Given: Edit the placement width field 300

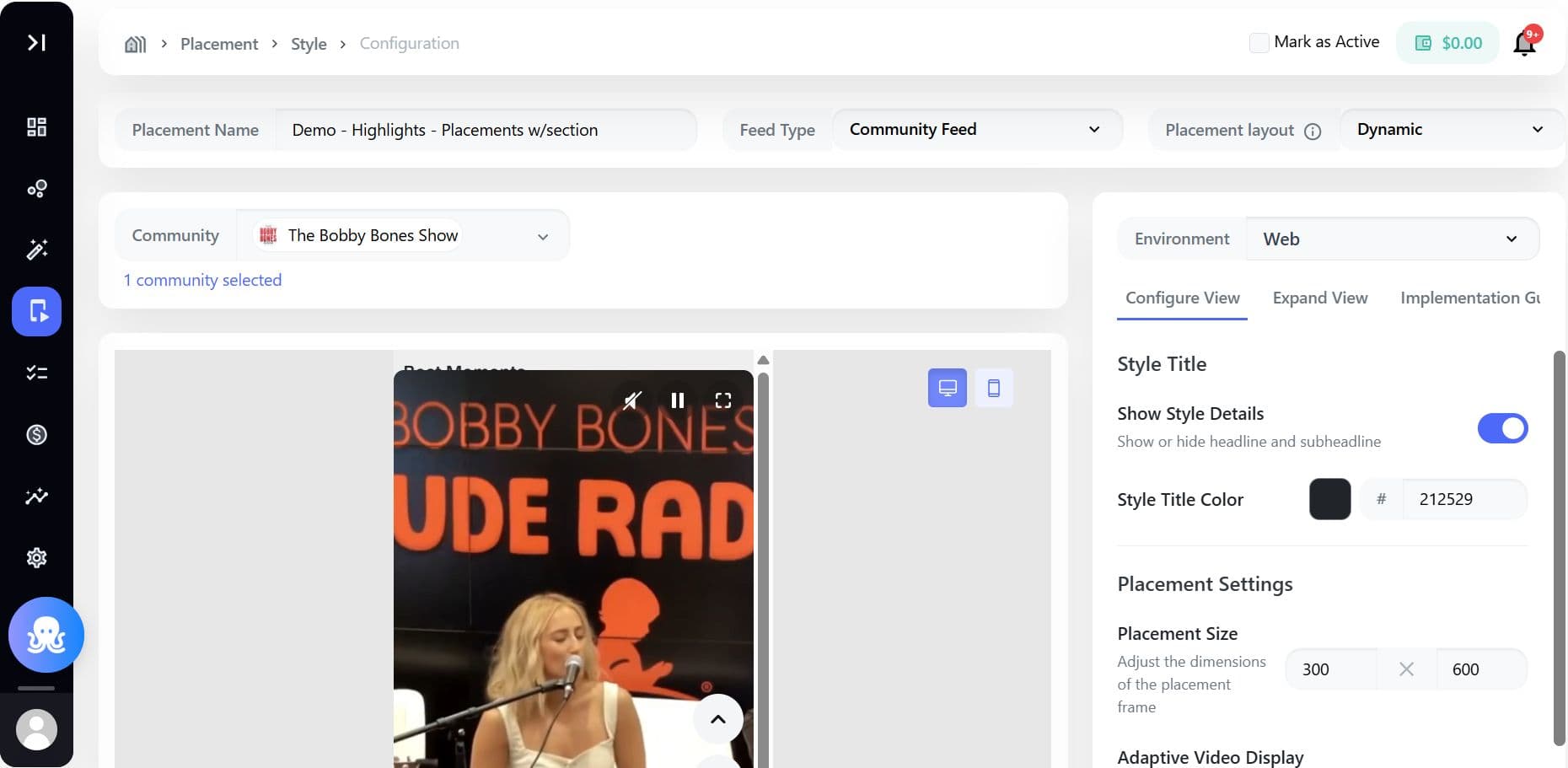Looking at the screenshot, I should pyautogui.click(x=1331, y=669).
